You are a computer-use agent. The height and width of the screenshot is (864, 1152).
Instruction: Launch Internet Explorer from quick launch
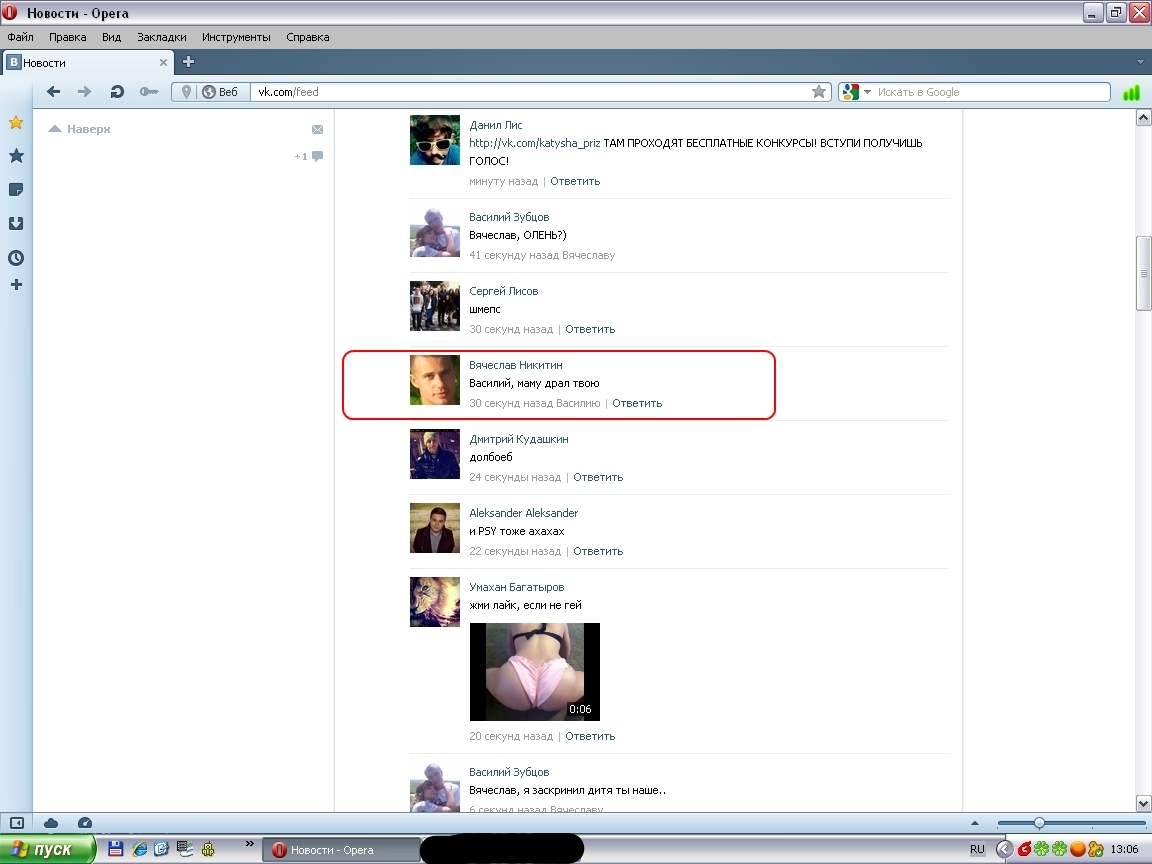[139, 849]
